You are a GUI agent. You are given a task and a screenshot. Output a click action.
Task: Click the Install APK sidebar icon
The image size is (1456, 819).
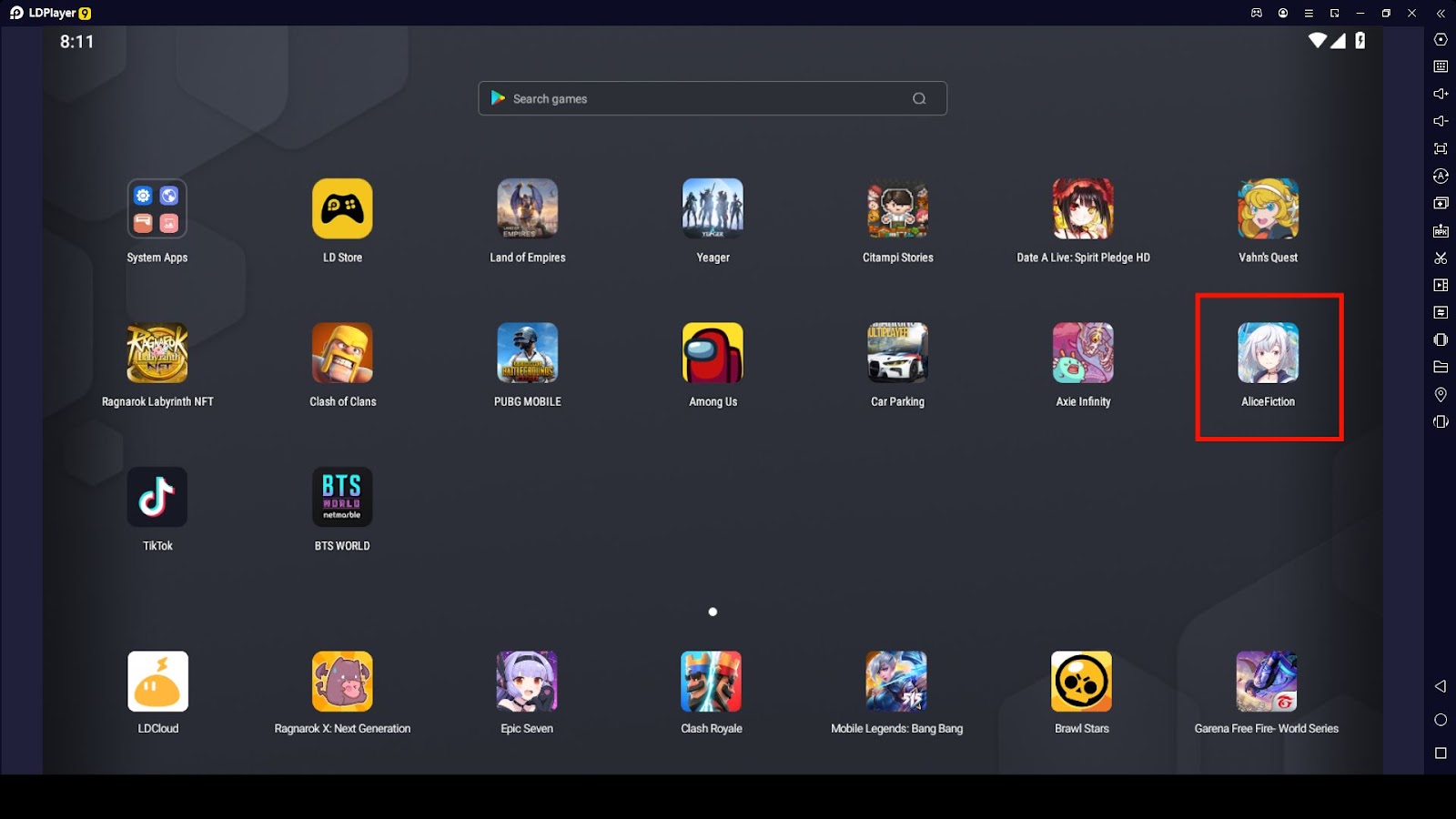(x=1441, y=231)
